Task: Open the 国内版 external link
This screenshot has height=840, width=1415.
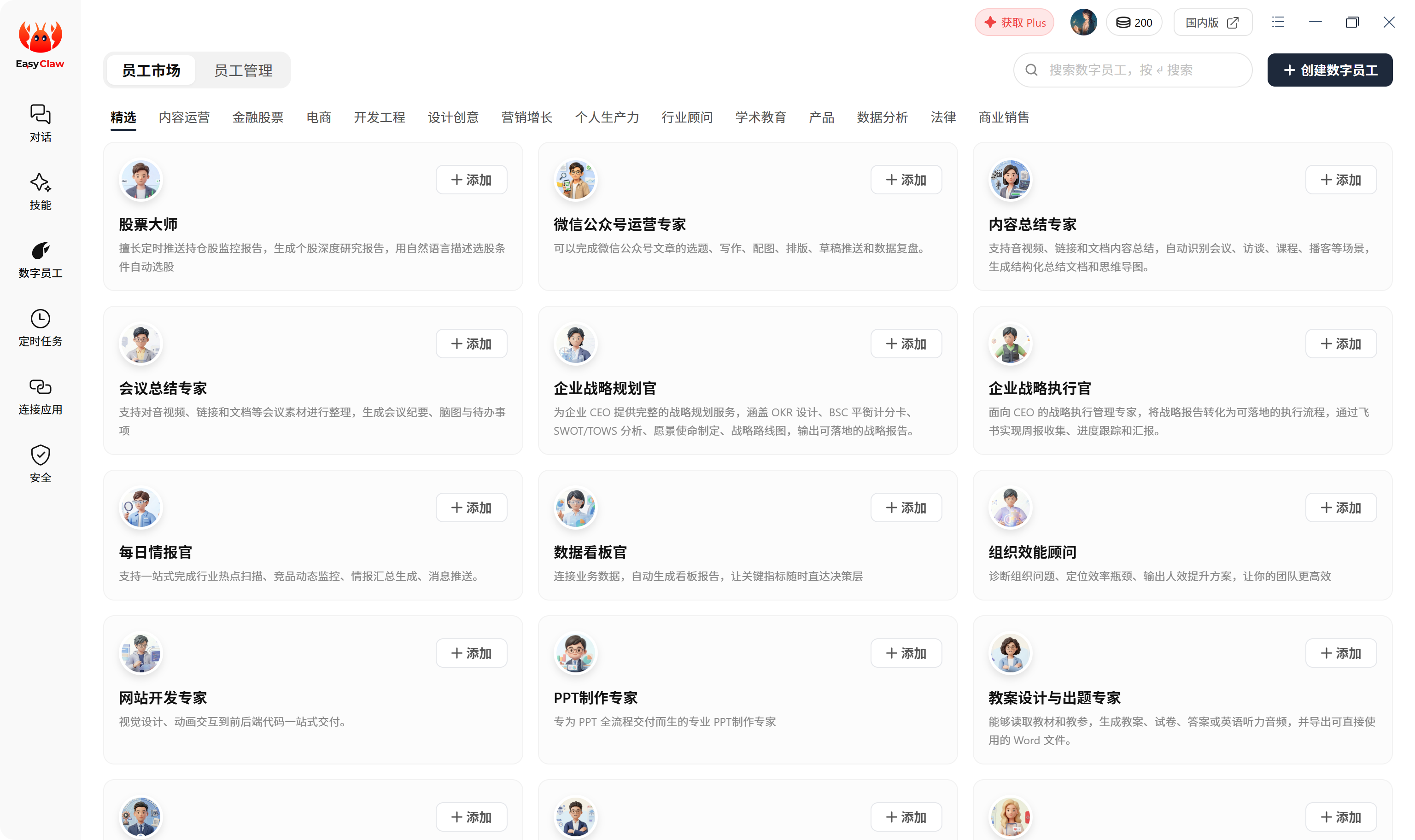Action: click(1212, 23)
